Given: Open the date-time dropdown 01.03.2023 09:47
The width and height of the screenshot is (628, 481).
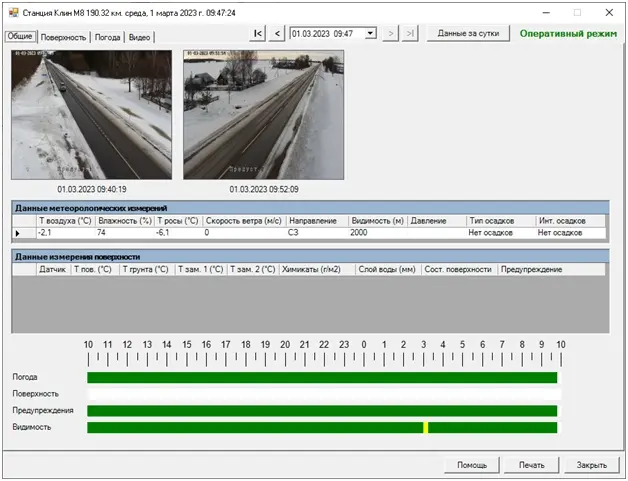Looking at the screenshot, I should 371,33.
